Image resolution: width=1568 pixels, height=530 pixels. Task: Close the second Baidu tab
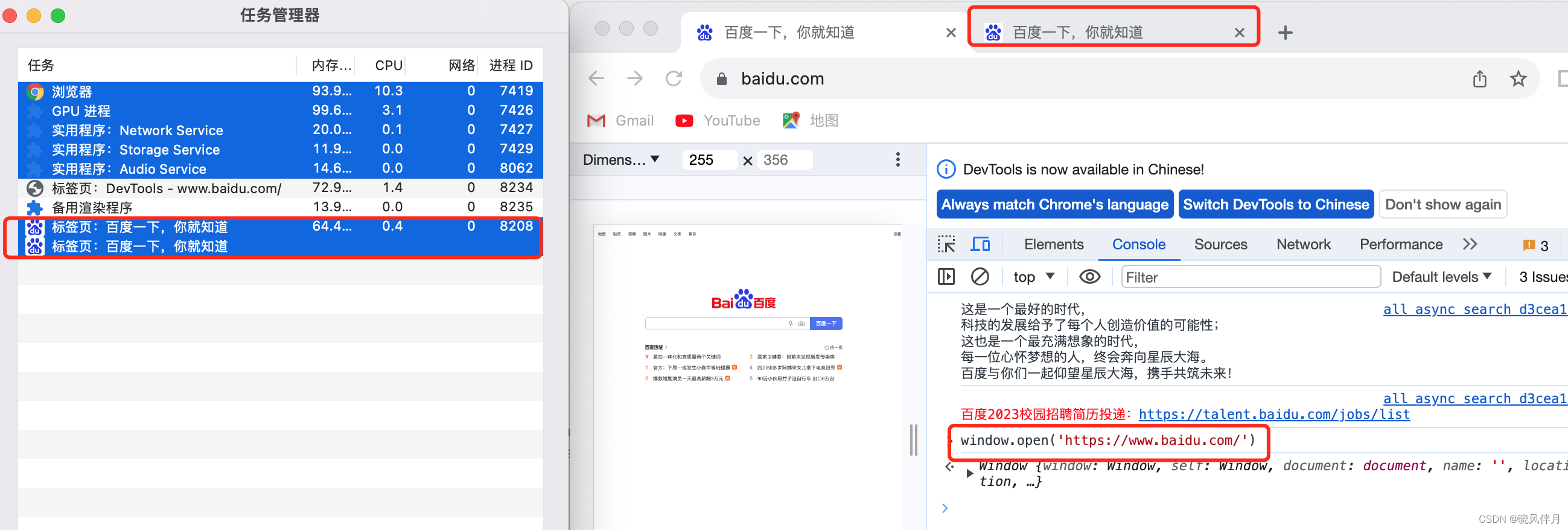1239,33
